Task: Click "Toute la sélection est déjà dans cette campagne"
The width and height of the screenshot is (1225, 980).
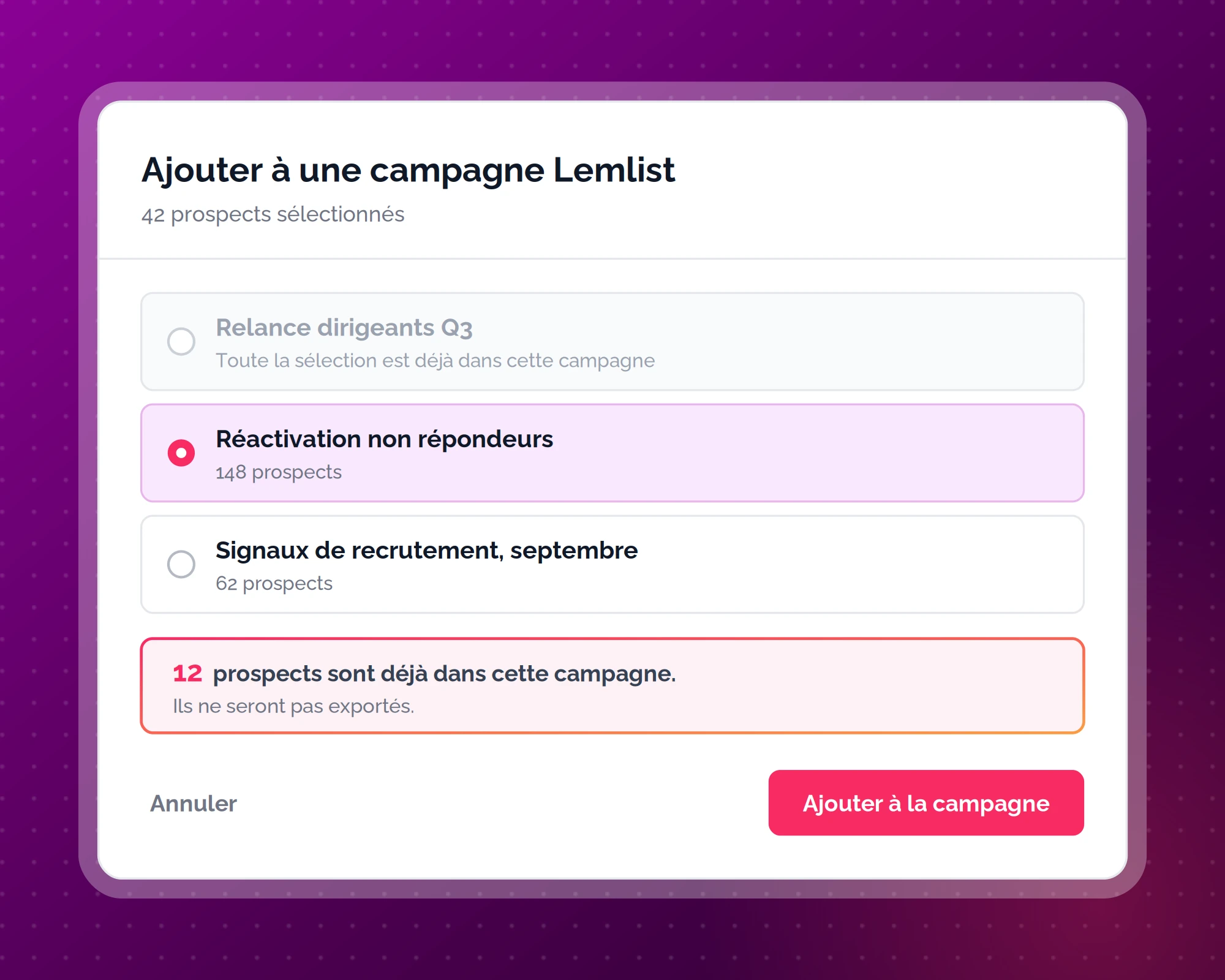Action: coord(435,361)
